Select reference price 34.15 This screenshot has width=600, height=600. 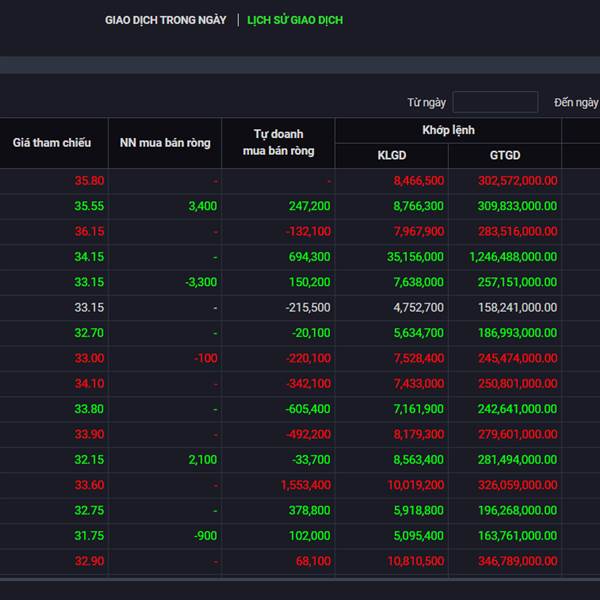89,256
